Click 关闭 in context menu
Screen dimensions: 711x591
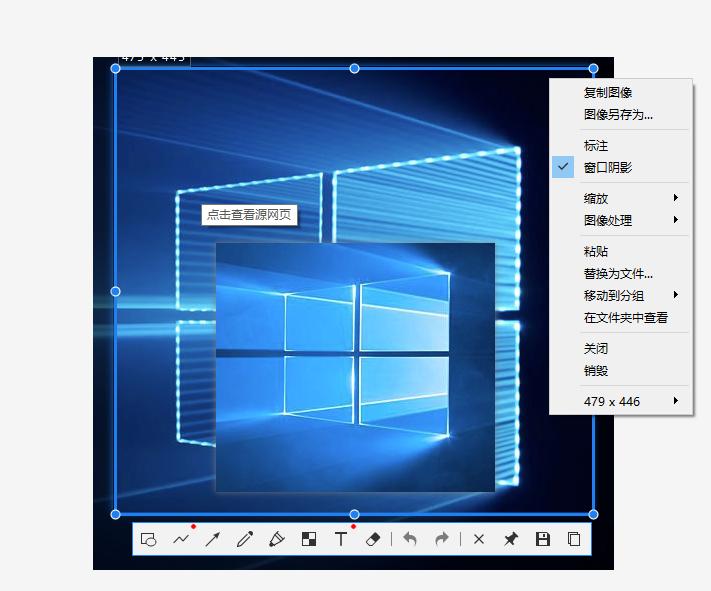coord(621,348)
